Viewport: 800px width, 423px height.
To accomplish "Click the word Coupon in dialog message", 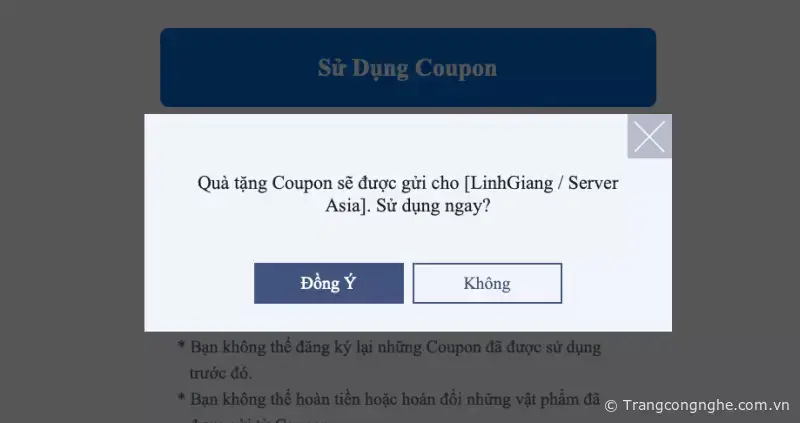I will 298,184.
